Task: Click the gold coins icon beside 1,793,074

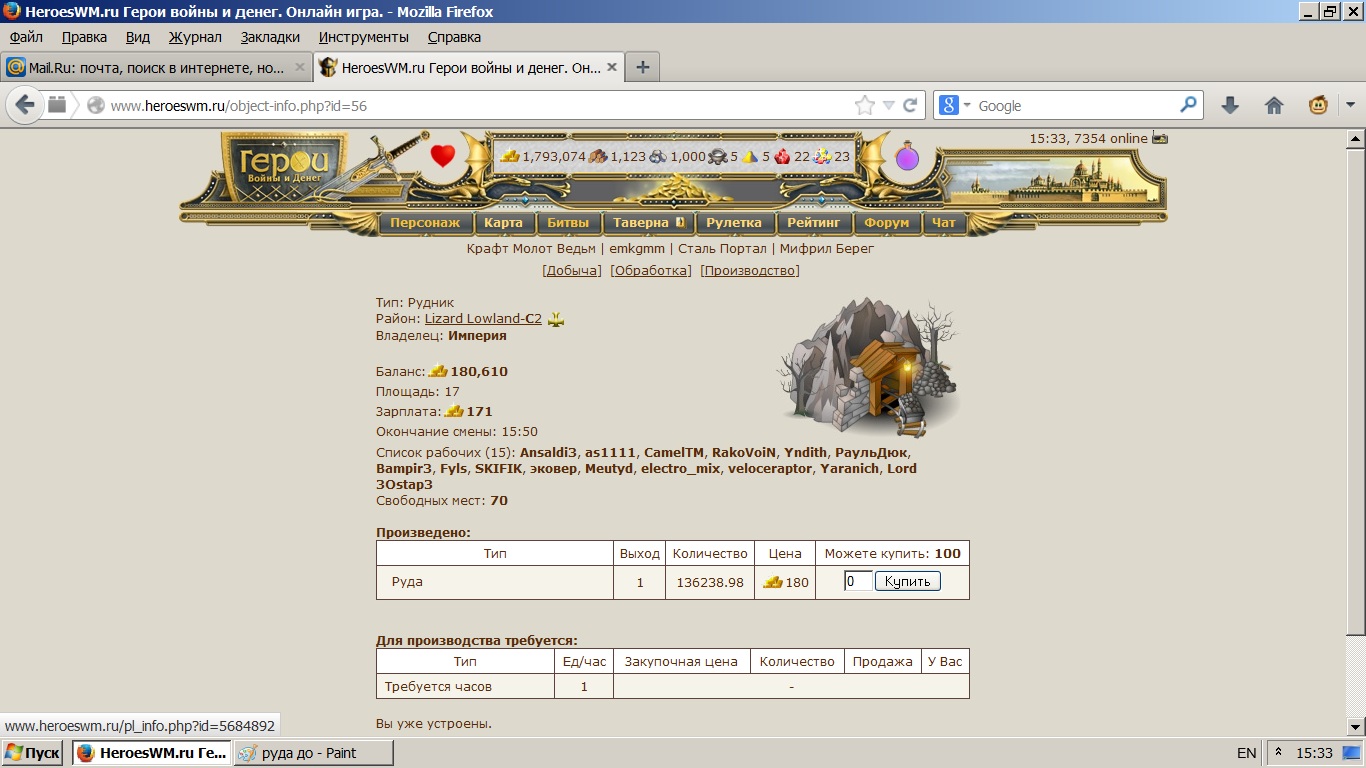Action: coord(510,156)
